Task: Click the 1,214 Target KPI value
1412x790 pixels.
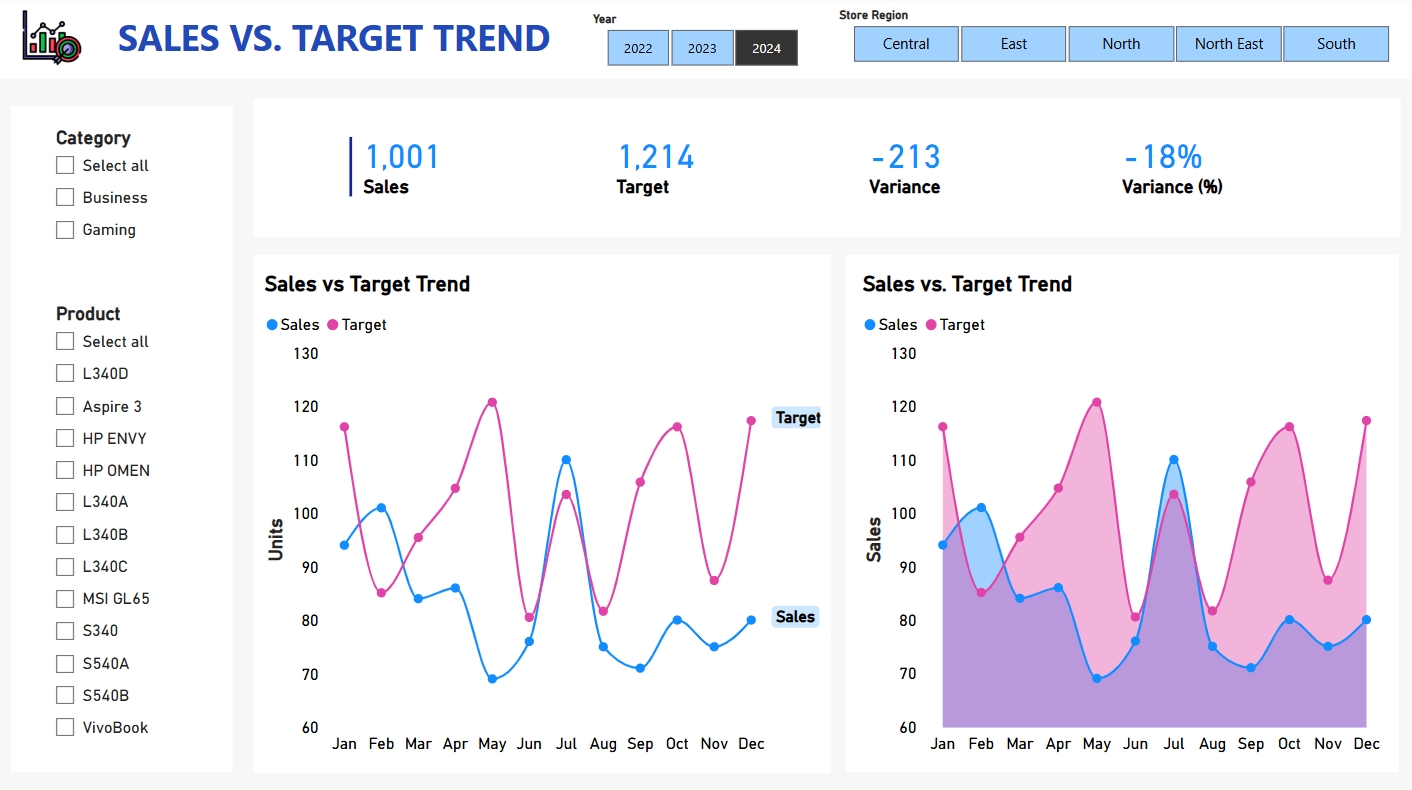Action: click(x=656, y=157)
